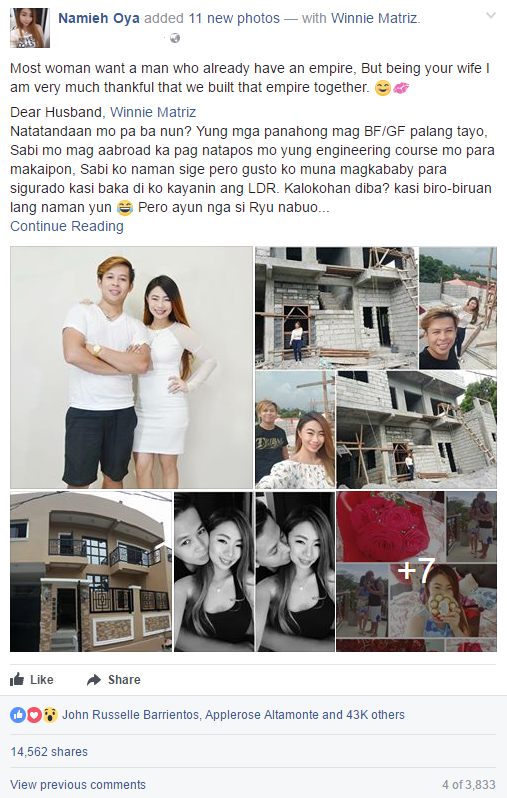Expand the post with Continue Reading
Screen dimensions: 507x798
point(67,226)
